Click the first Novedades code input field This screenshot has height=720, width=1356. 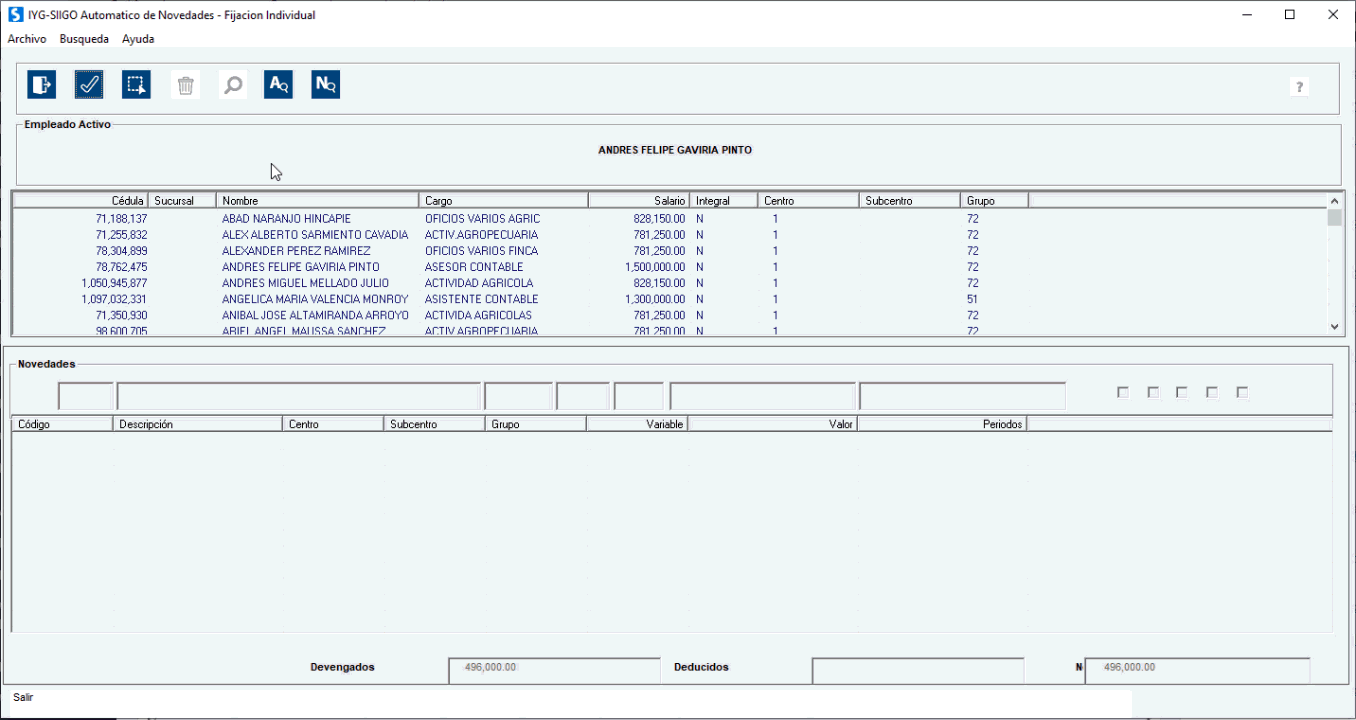coord(85,397)
